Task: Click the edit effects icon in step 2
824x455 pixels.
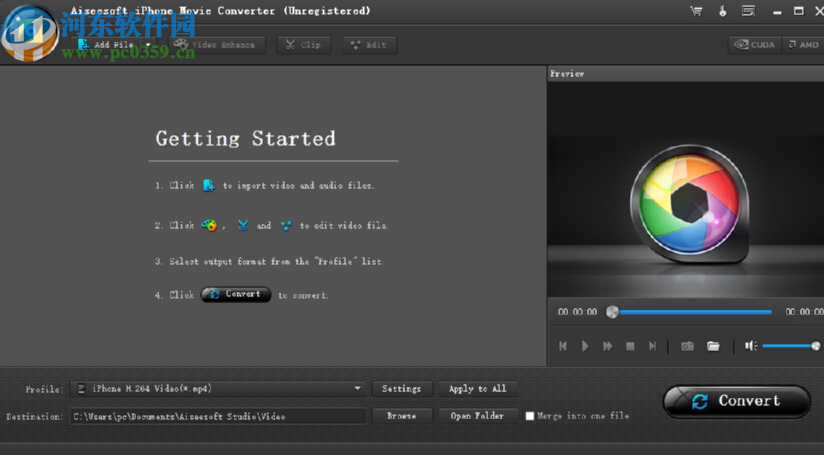Action: pyautogui.click(x=286, y=225)
